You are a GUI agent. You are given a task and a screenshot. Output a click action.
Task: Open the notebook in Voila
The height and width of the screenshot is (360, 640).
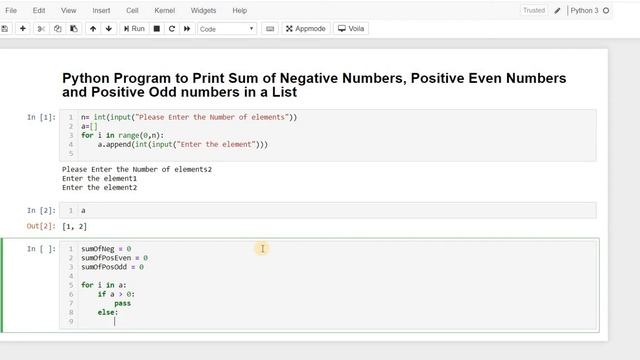click(x=351, y=29)
